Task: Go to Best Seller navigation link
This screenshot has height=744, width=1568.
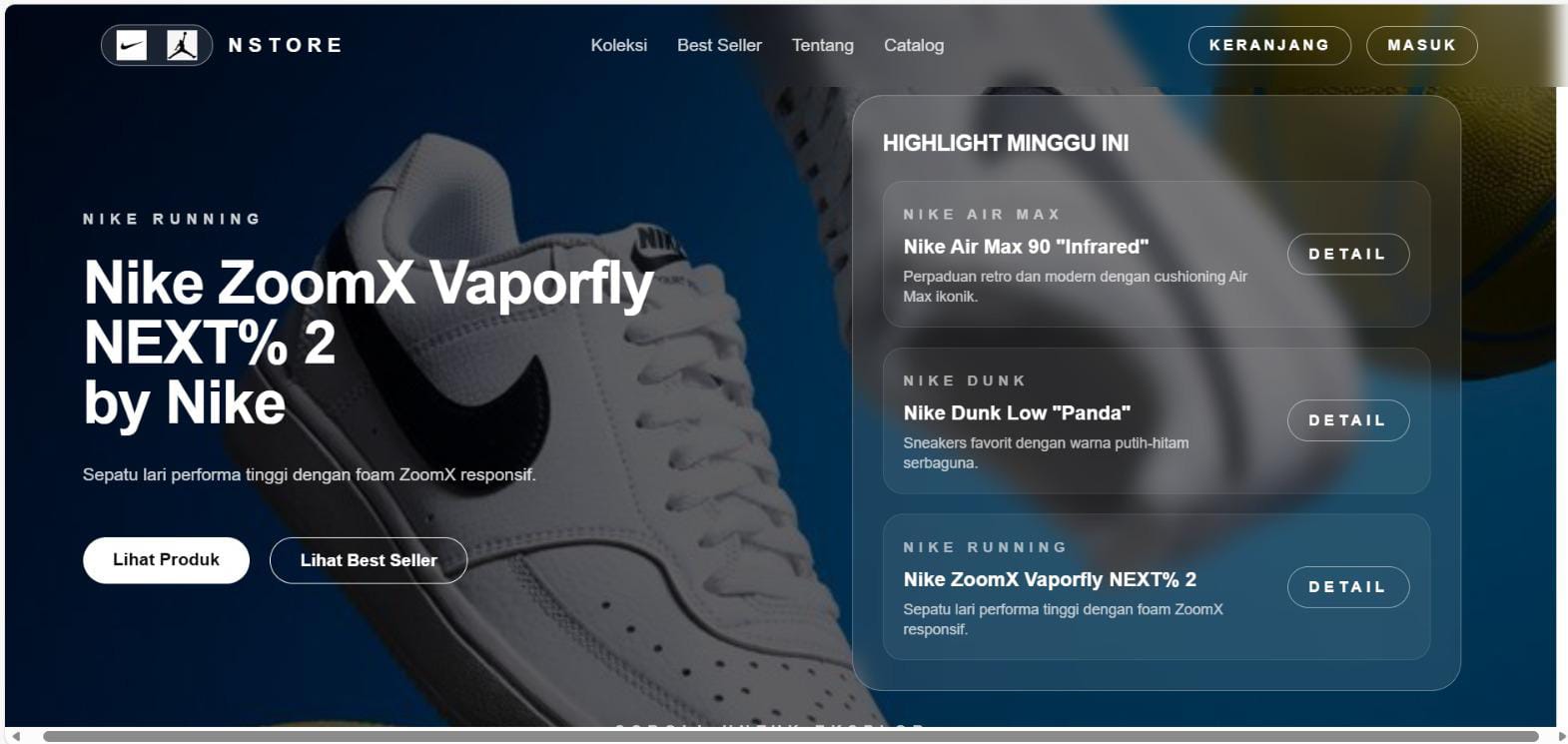Action: coord(719,45)
